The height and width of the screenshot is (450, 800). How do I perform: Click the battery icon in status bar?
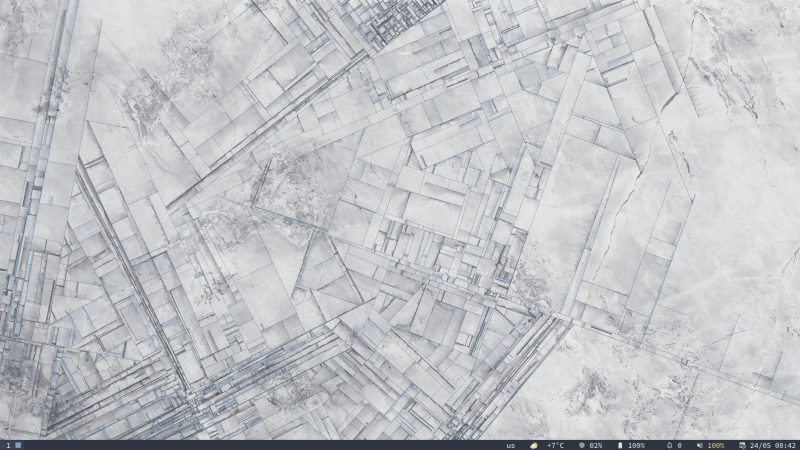point(620,445)
